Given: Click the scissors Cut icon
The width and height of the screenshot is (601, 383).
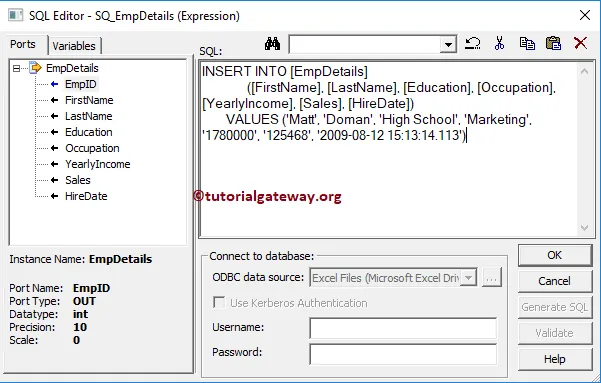Looking at the screenshot, I should tap(499, 43).
